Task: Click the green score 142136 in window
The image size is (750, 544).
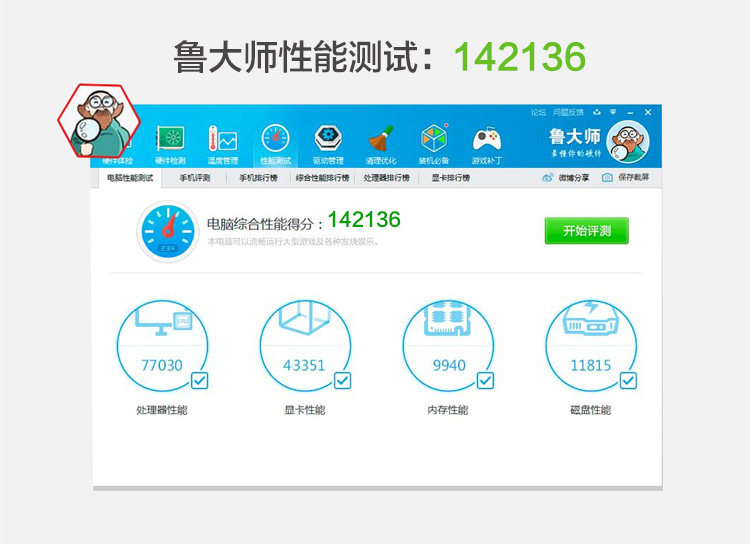Action: click(x=364, y=220)
